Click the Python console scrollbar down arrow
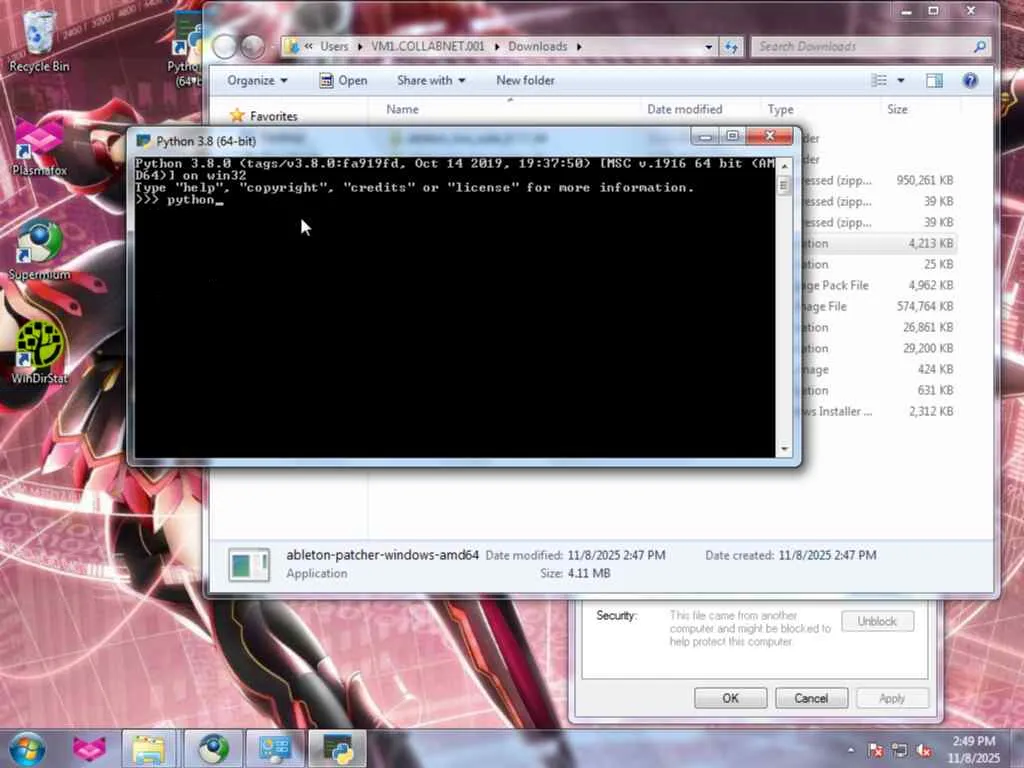 click(x=784, y=449)
